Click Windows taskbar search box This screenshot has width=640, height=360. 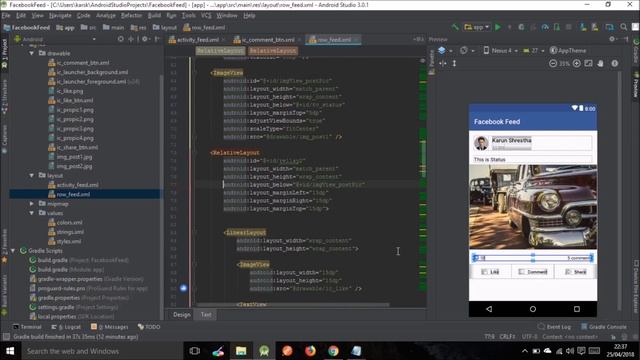tap(101, 351)
